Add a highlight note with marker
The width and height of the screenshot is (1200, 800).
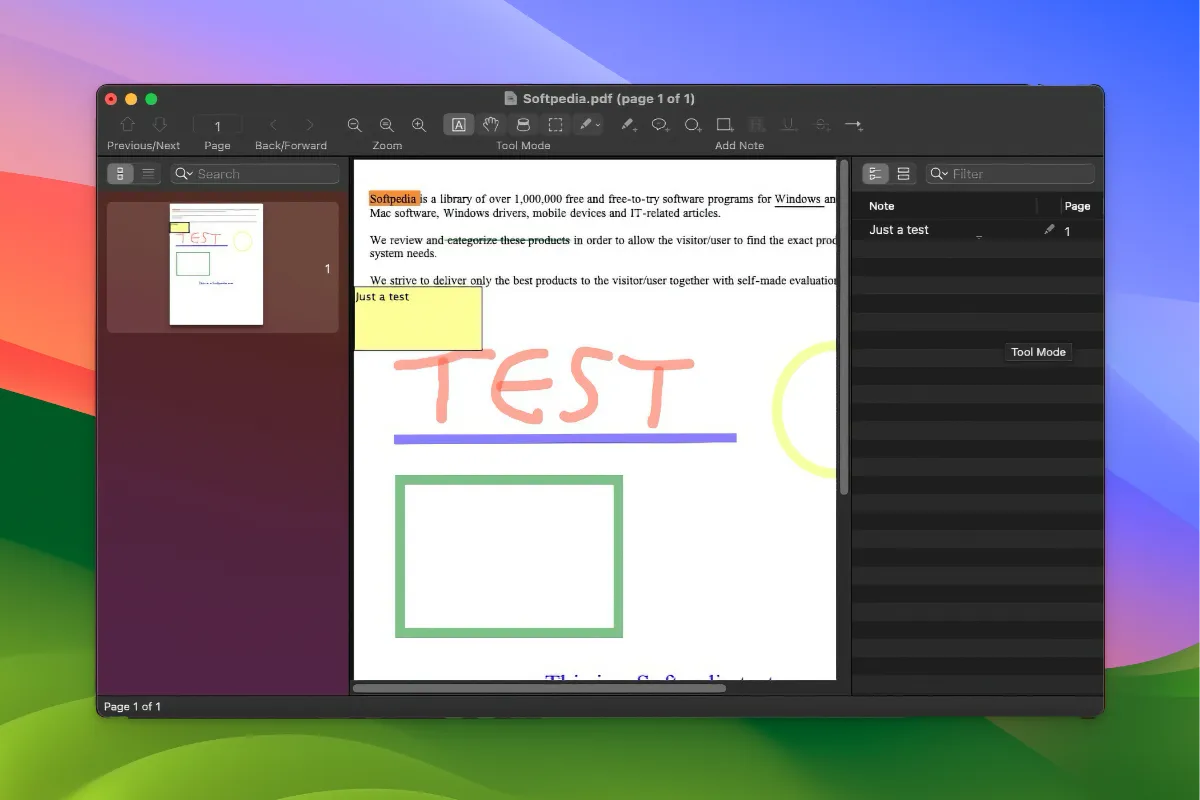(x=628, y=125)
